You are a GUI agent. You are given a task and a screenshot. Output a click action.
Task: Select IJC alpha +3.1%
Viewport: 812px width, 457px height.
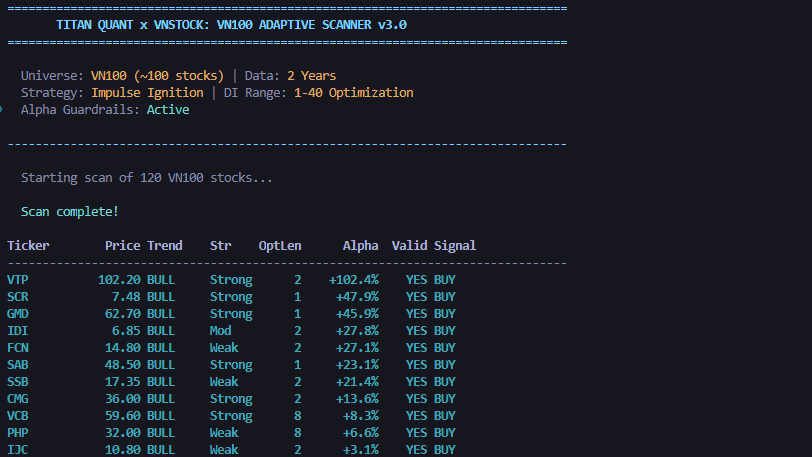tap(361, 450)
